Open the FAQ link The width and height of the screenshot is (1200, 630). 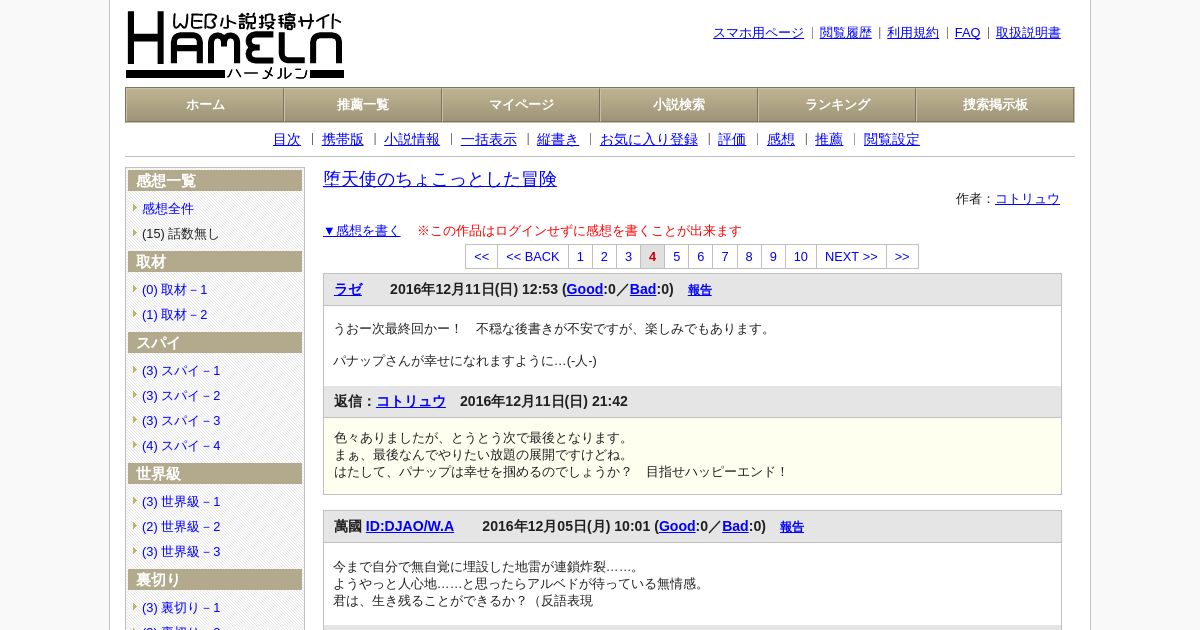click(x=968, y=33)
